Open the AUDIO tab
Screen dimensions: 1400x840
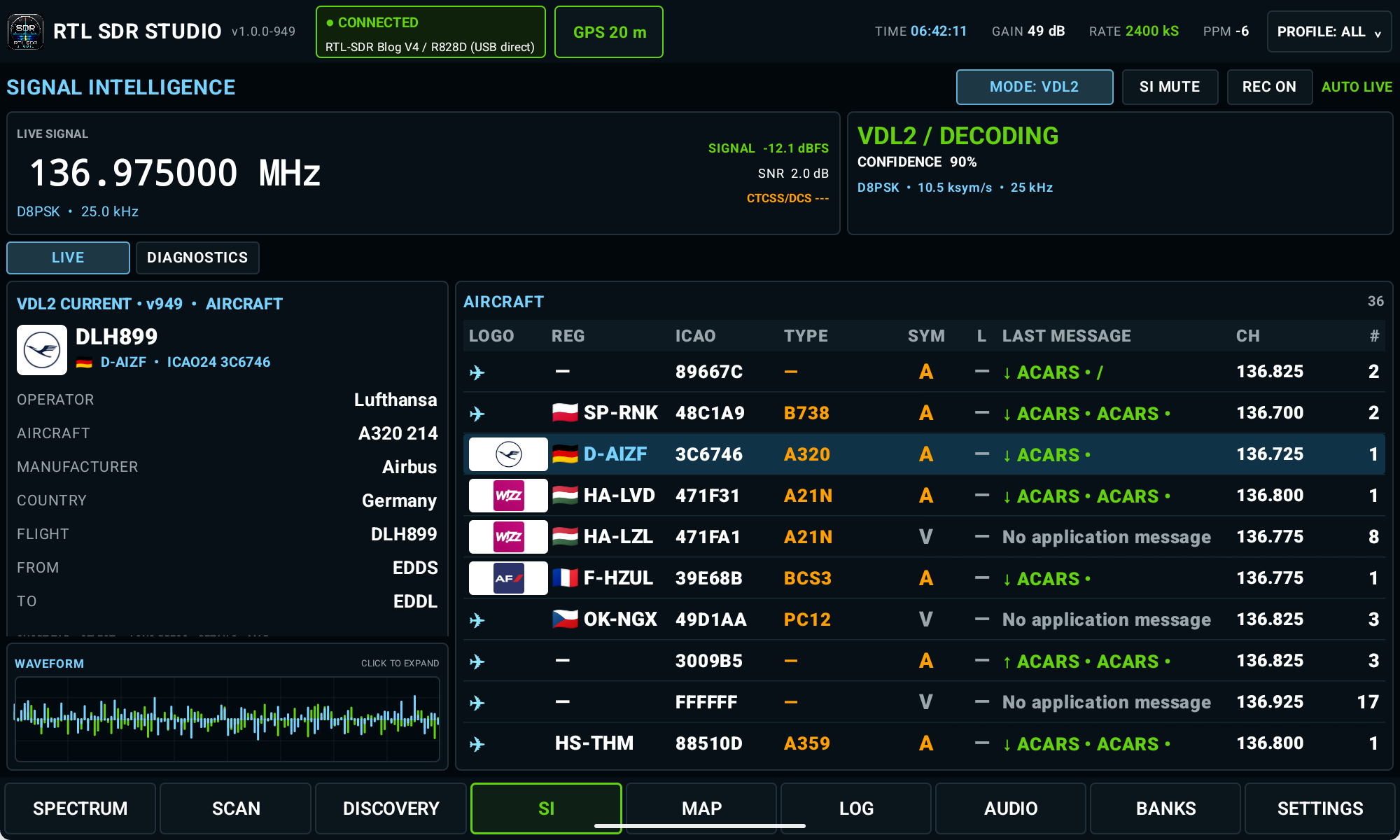click(x=1011, y=808)
